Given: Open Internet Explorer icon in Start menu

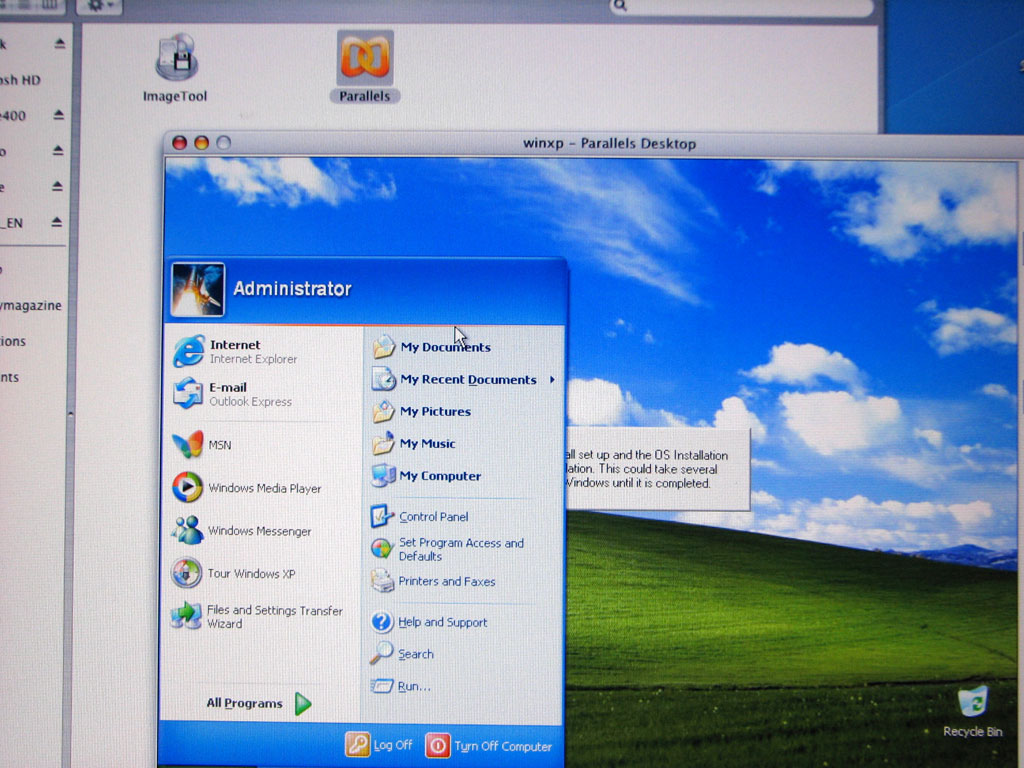Looking at the screenshot, I should coord(188,351).
